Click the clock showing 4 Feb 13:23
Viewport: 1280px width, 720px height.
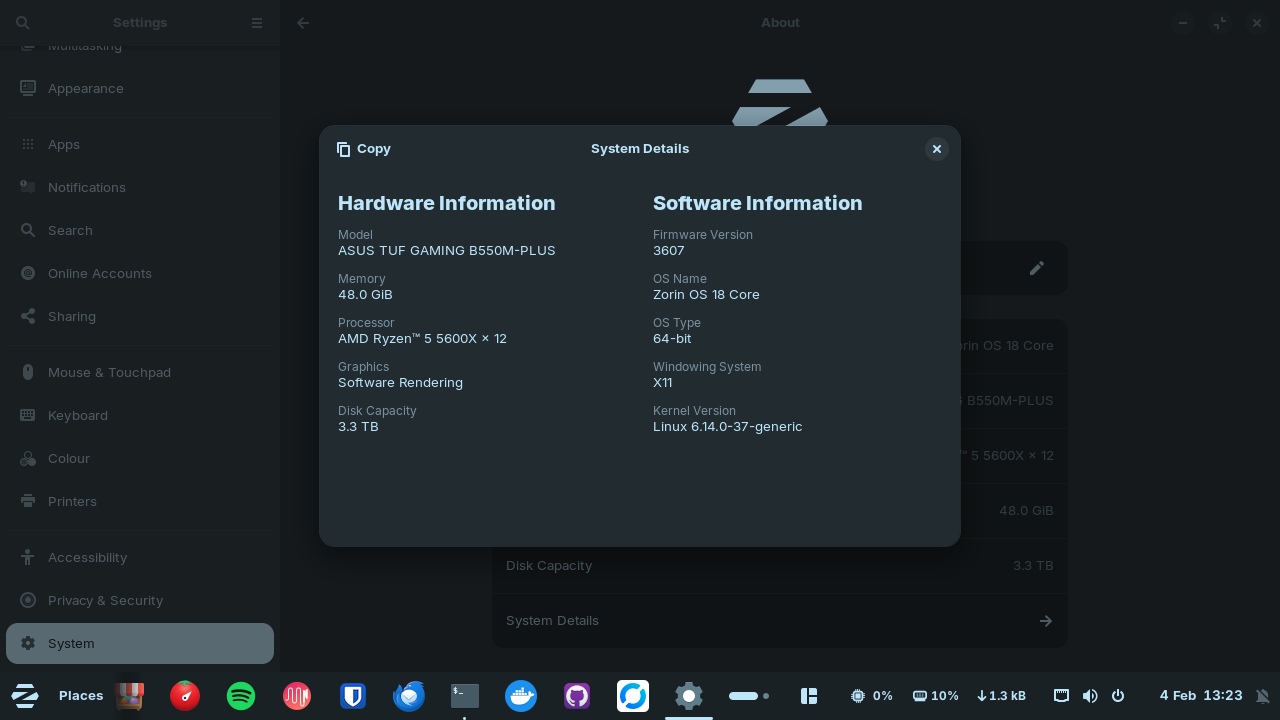[x=1200, y=696]
